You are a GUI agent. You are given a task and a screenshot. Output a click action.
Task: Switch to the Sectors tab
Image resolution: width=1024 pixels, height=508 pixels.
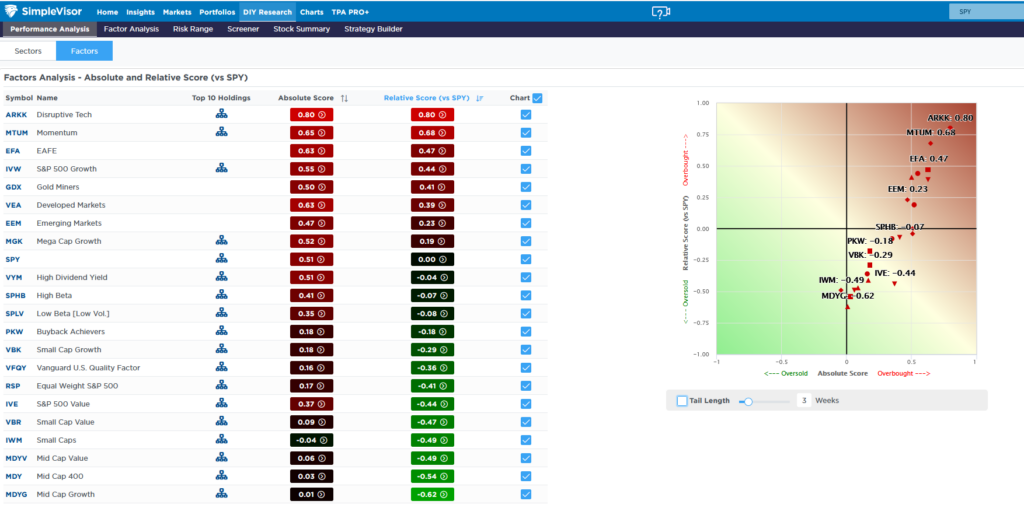click(28, 50)
